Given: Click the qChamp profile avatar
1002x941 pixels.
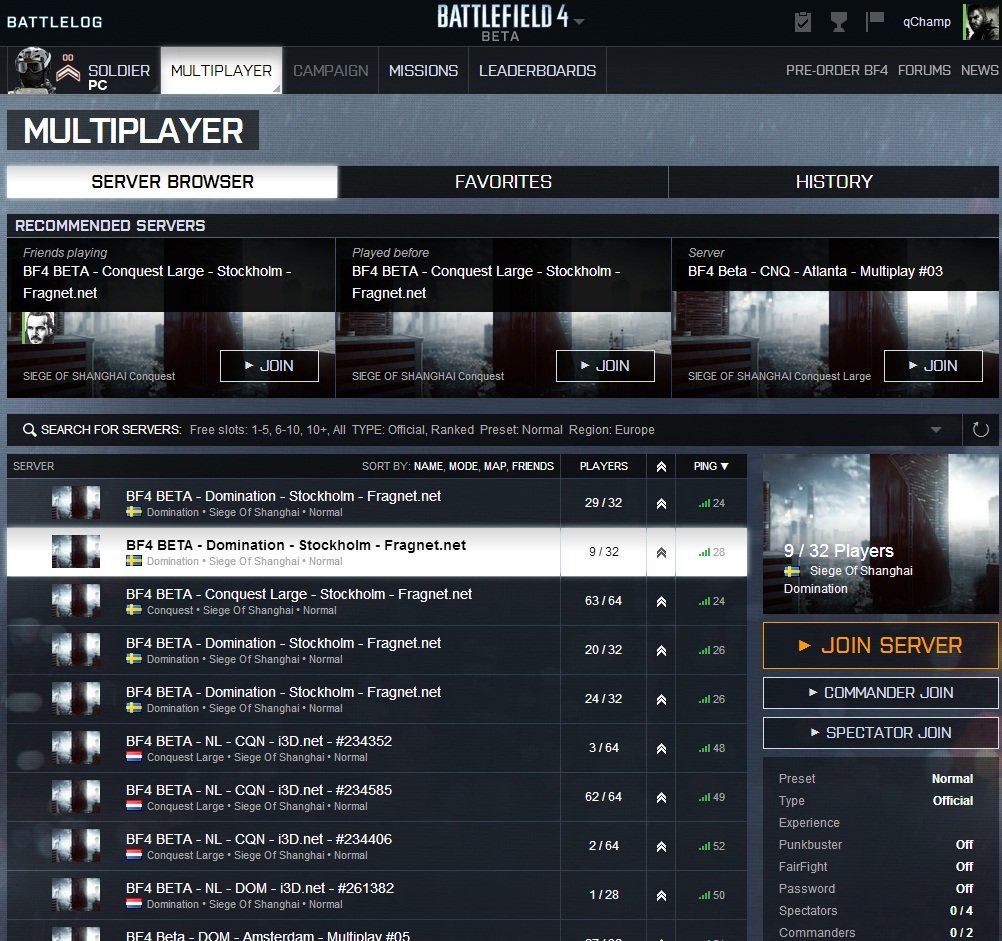Looking at the screenshot, I should [x=980, y=22].
